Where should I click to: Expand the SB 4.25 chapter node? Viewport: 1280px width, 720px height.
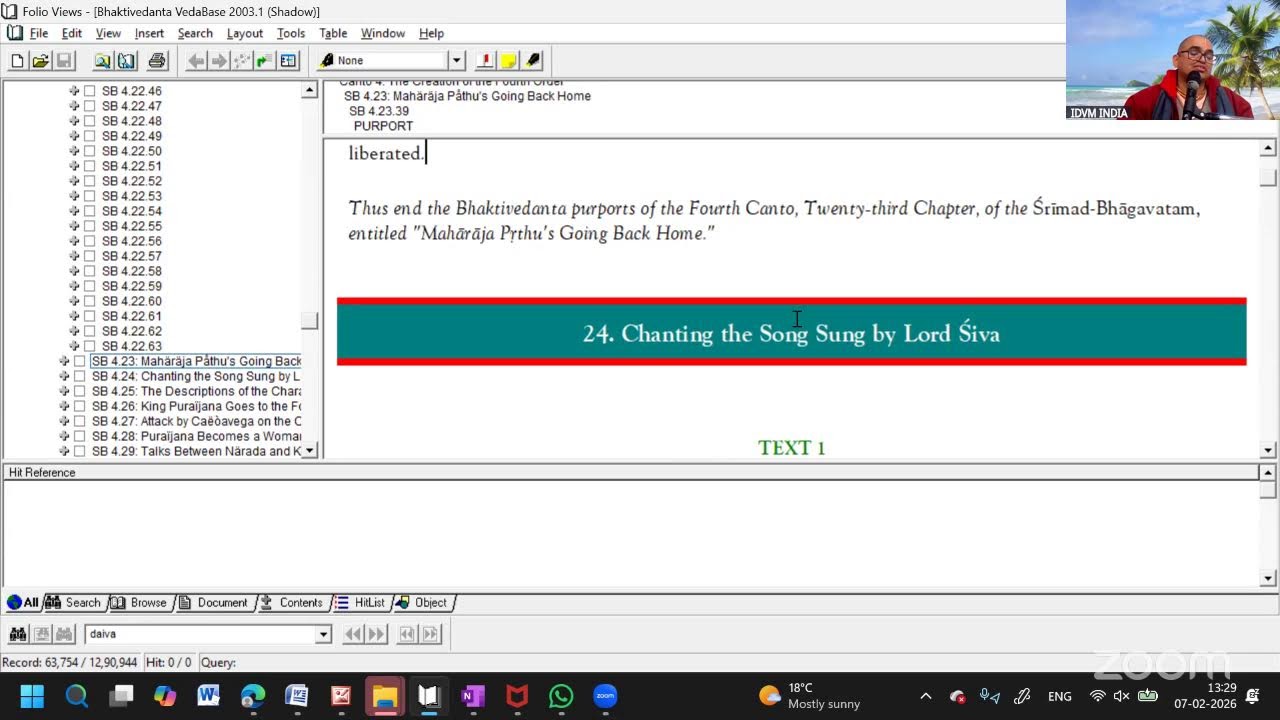pyautogui.click(x=64, y=391)
